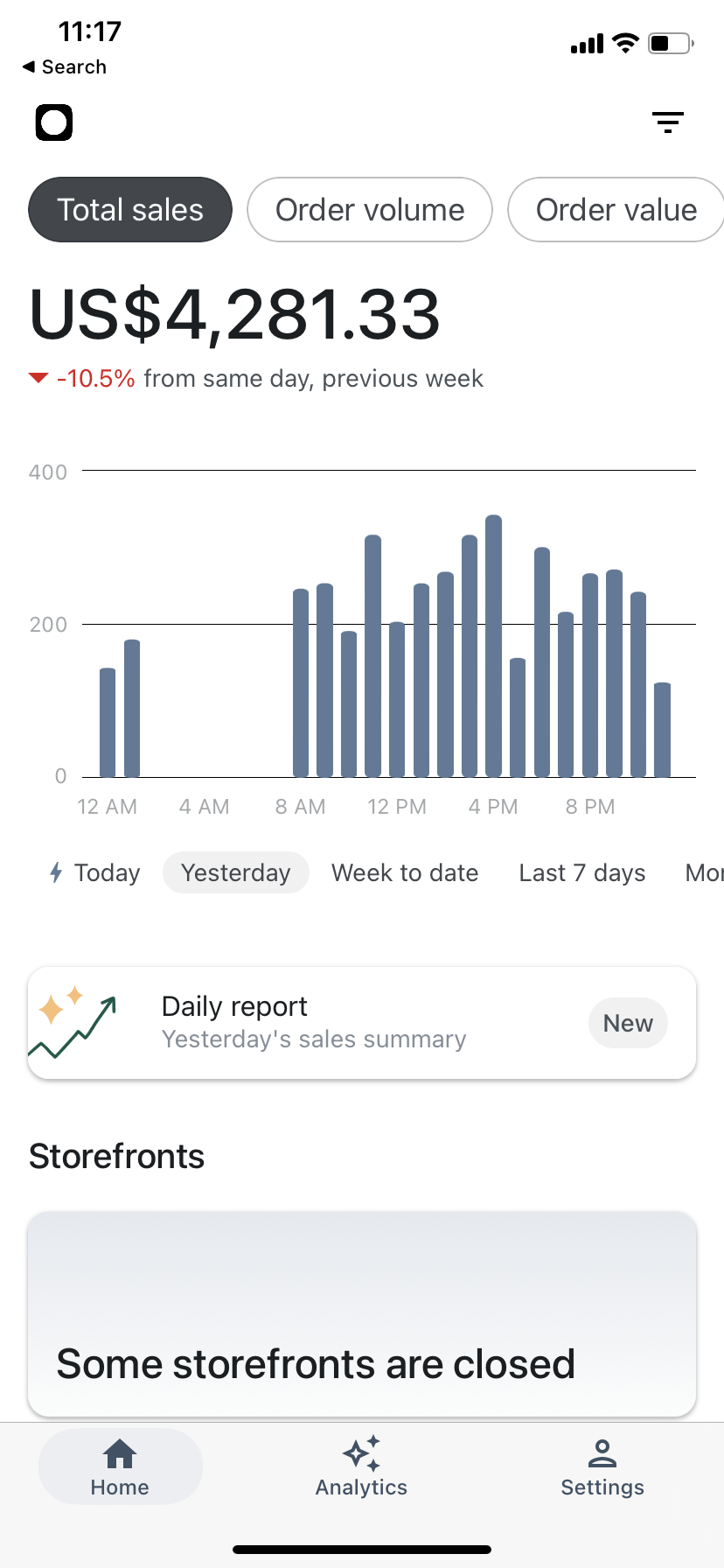This screenshot has width=724, height=1568.
Task: Tap the Home house icon
Action: pos(120,1454)
